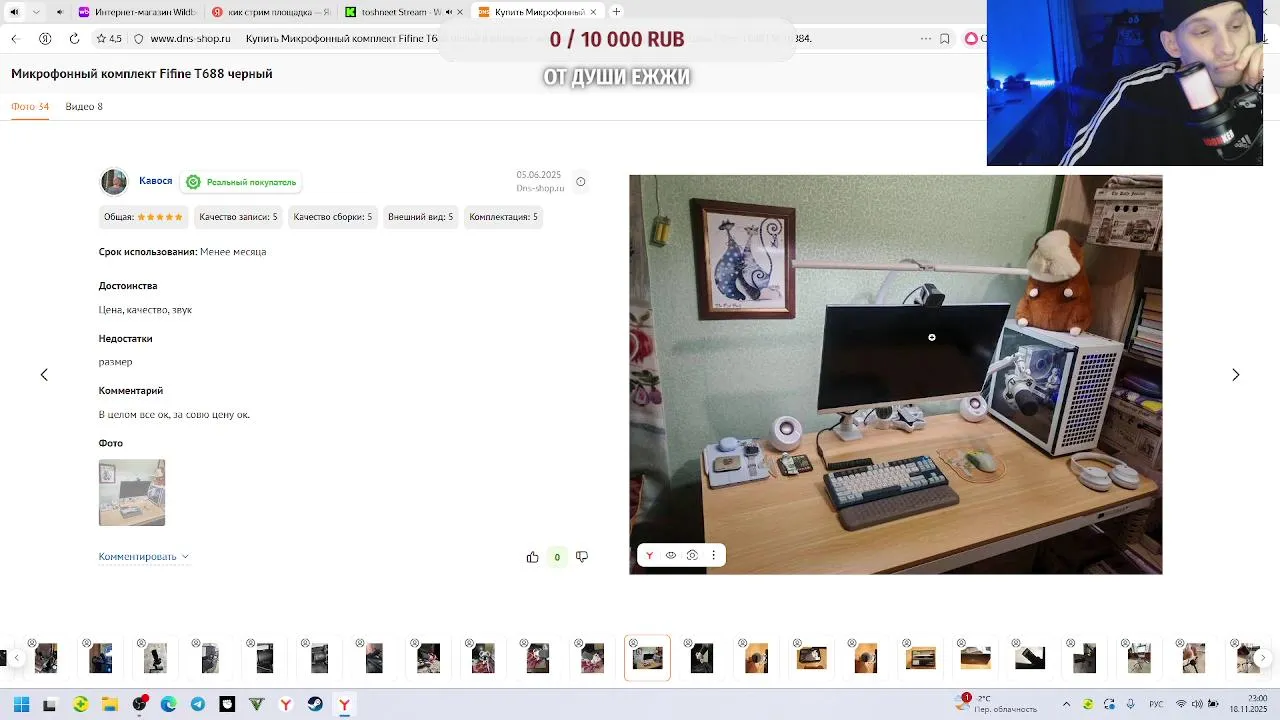The image size is (1280, 720).
Task: Dislike the review with thumbs down
Action: pos(582,557)
